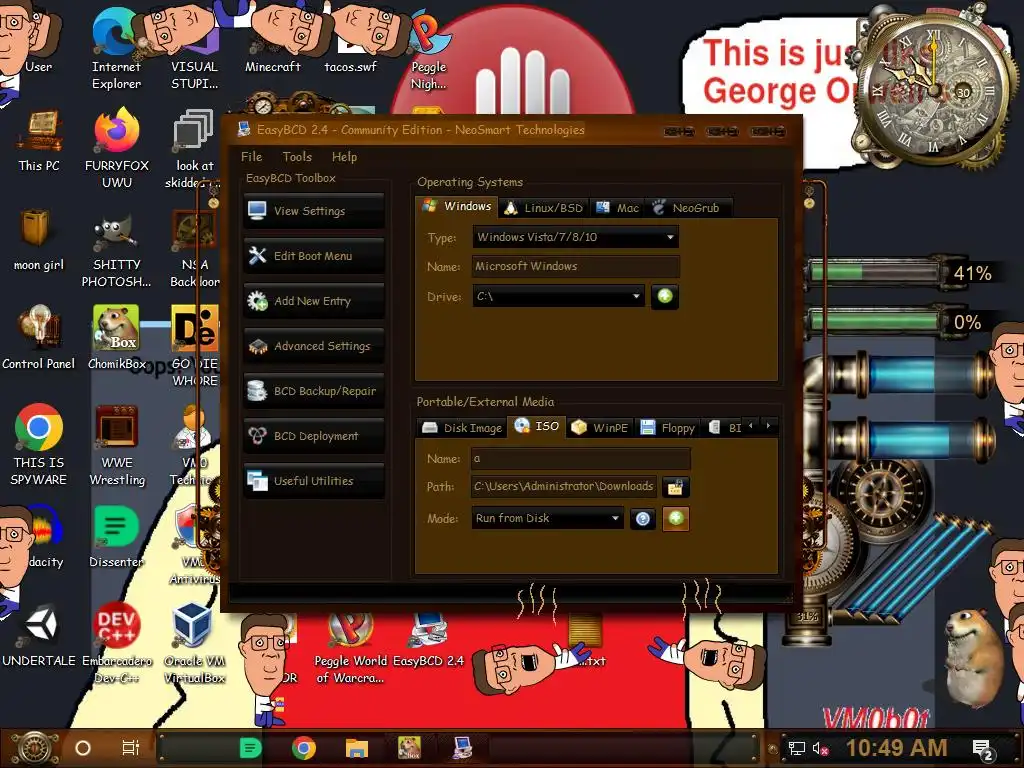Click the steampunk clock gadget

[934, 91]
